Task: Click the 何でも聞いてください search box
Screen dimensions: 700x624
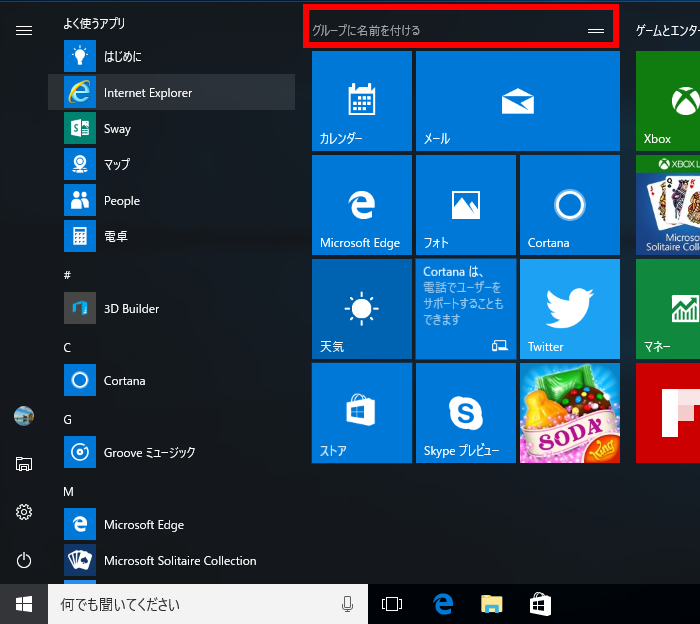Action: click(208, 604)
